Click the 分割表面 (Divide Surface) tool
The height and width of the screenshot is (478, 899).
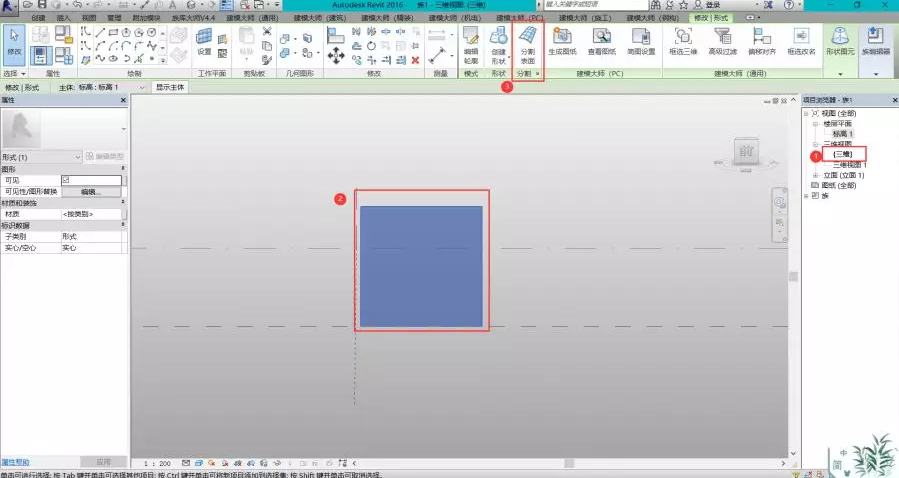pyautogui.click(x=527, y=45)
